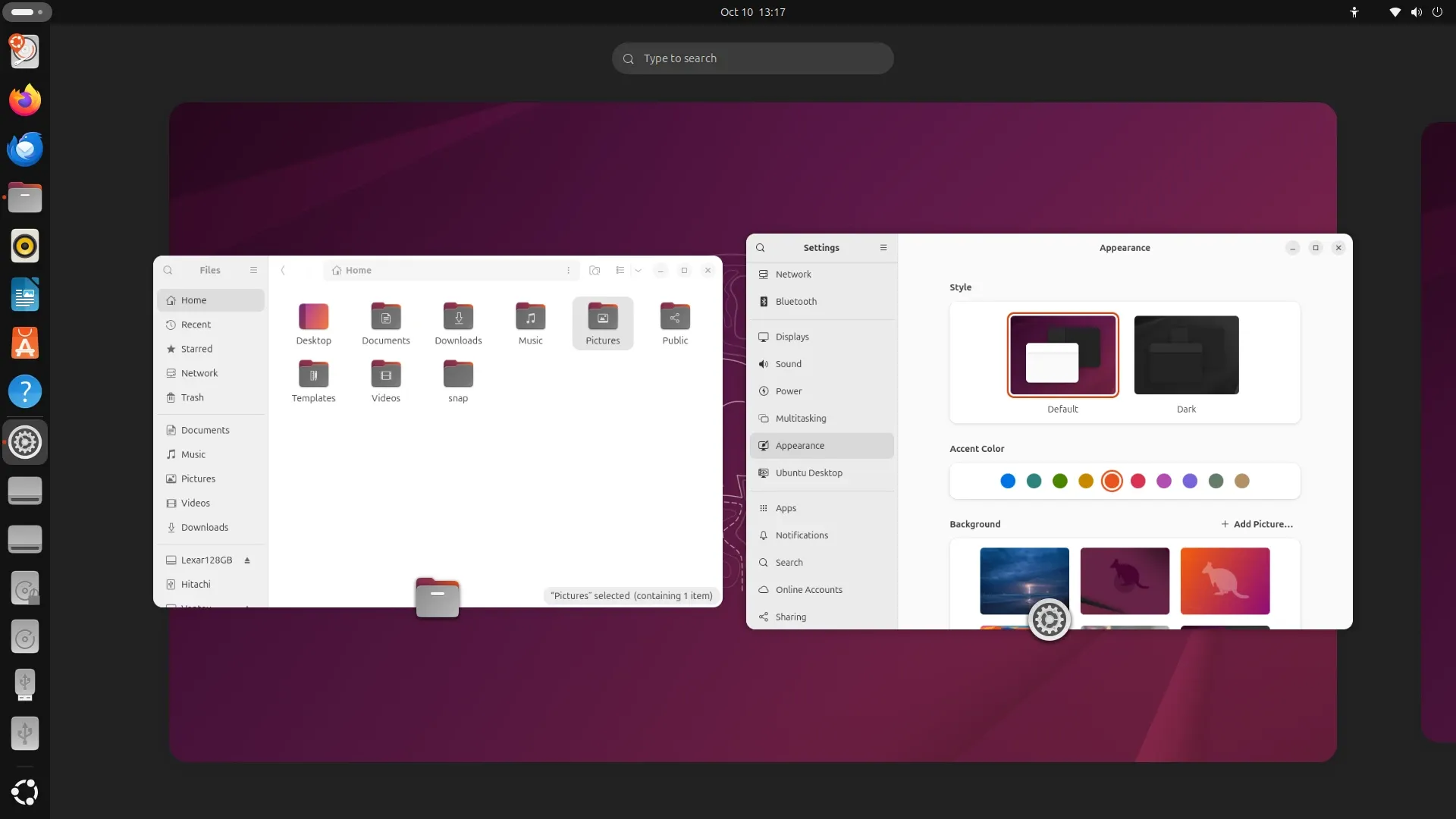Viewport: 1456px width, 819px height.
Task: Open Hitachi drive in Files sidebar
Action: [x=211, y=585]
